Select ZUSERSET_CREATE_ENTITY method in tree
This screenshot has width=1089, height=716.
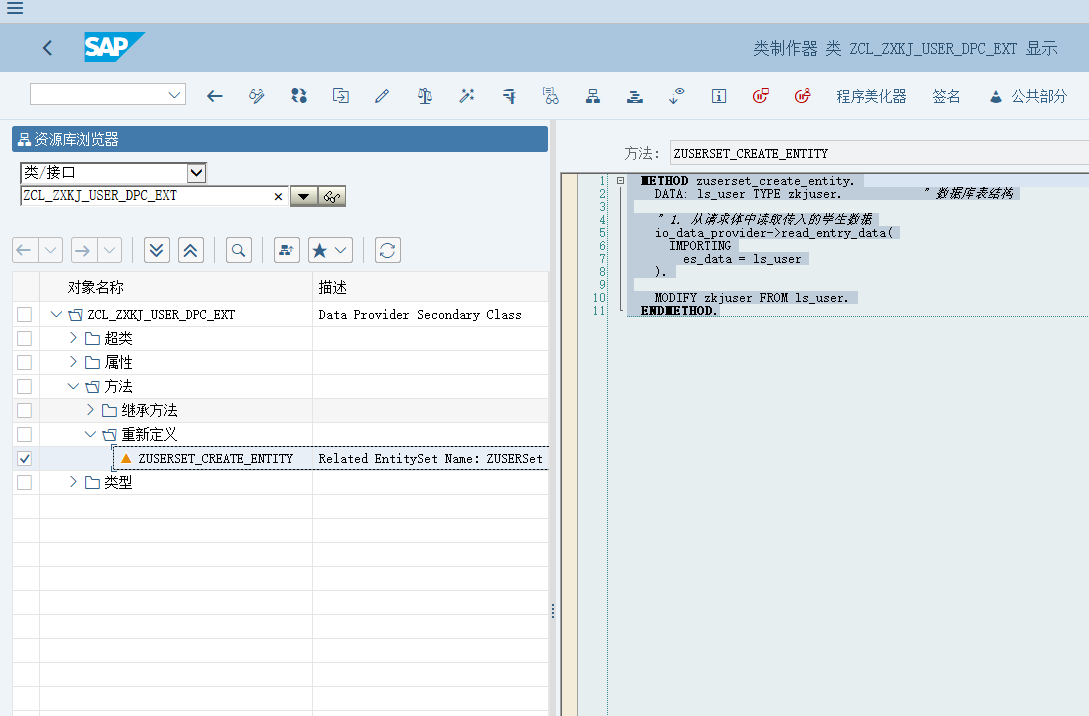(x=215, y=458)
